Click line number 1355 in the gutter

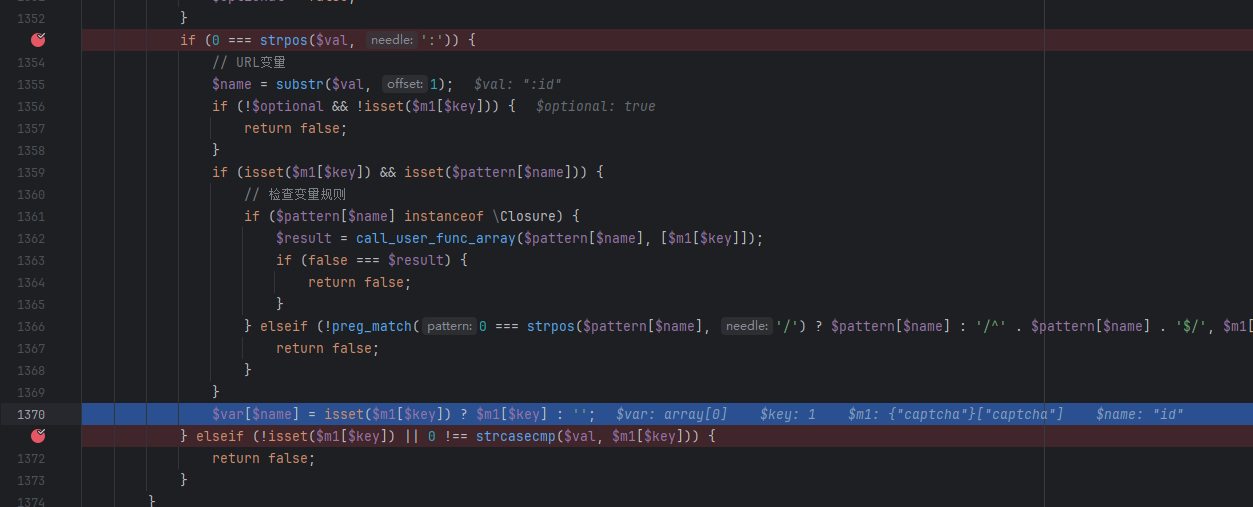point(31,84)
